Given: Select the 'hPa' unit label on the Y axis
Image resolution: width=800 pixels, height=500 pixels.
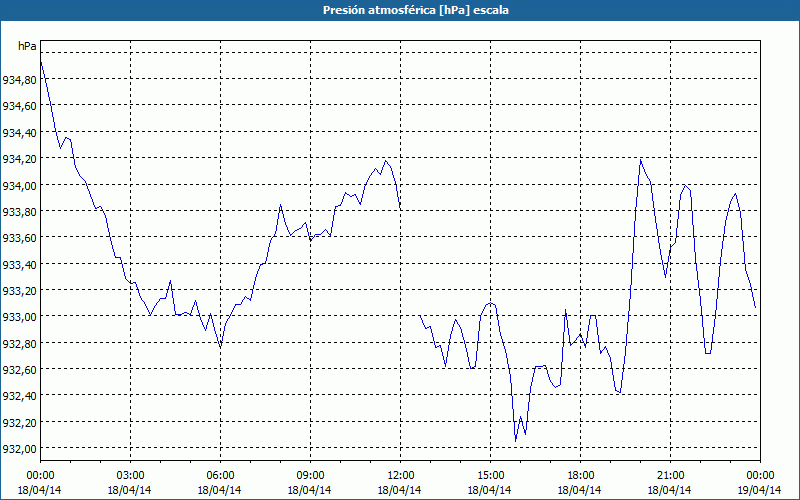Looking at the screenshot, I should coord(27,46).
